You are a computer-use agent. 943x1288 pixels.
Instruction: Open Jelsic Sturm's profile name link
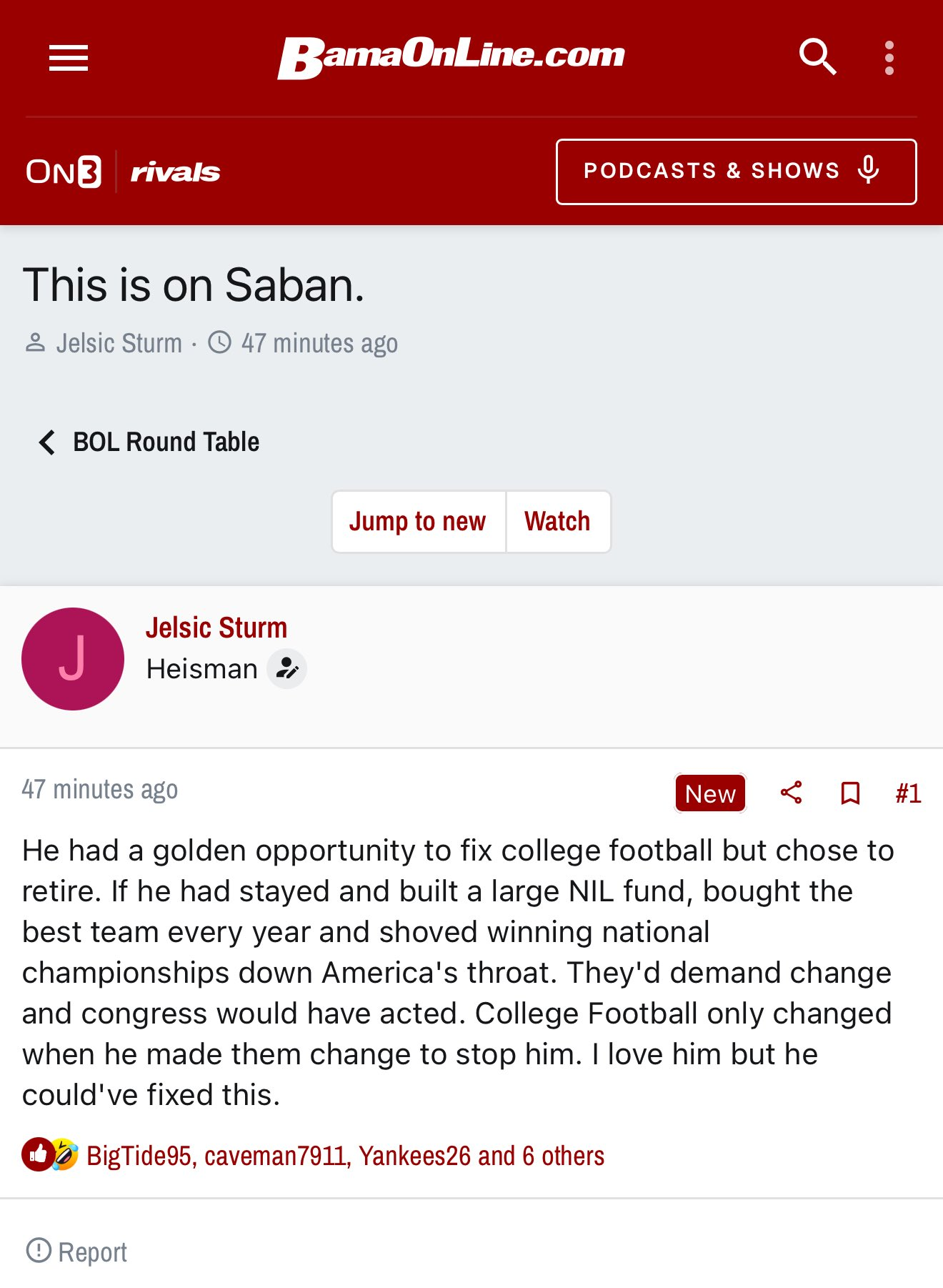pos(216,628)
